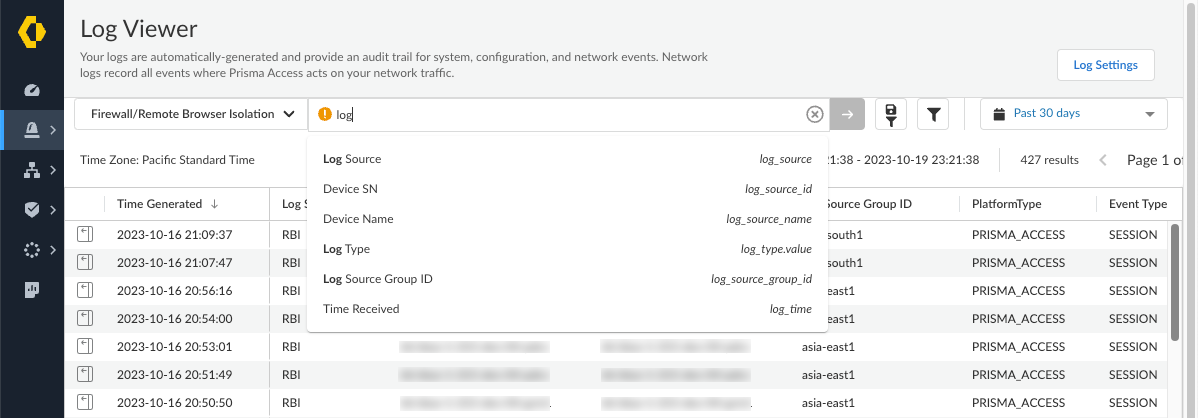Open the dashboard gauge sidebar icon
The width and height of the screenshot is (1198, 418).
[32, 90]
